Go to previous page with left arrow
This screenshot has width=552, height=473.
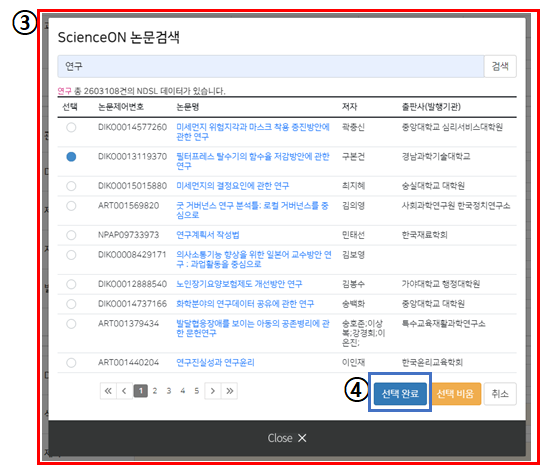(x=124, y=391)
